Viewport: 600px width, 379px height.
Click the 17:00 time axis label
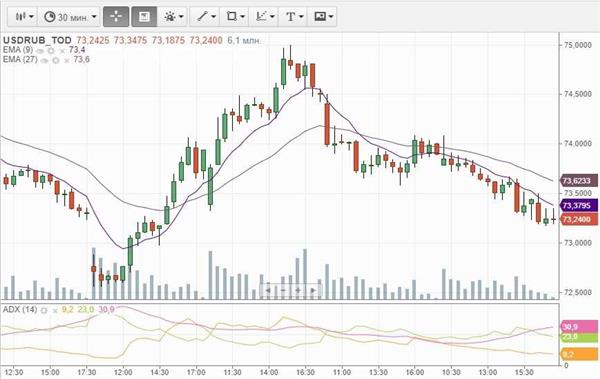(196, 372)
